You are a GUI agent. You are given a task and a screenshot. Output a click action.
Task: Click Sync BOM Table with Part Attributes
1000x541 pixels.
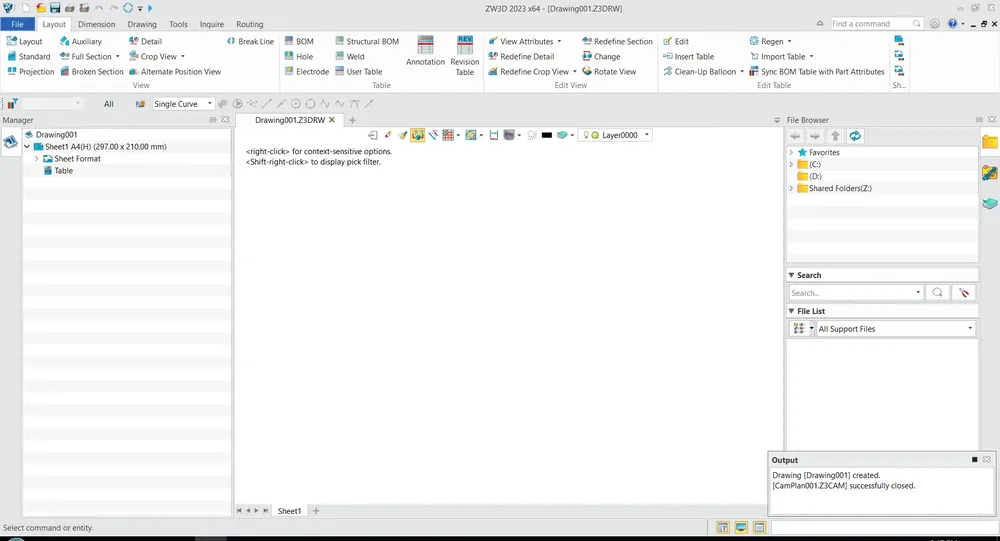tap(817, 72)
